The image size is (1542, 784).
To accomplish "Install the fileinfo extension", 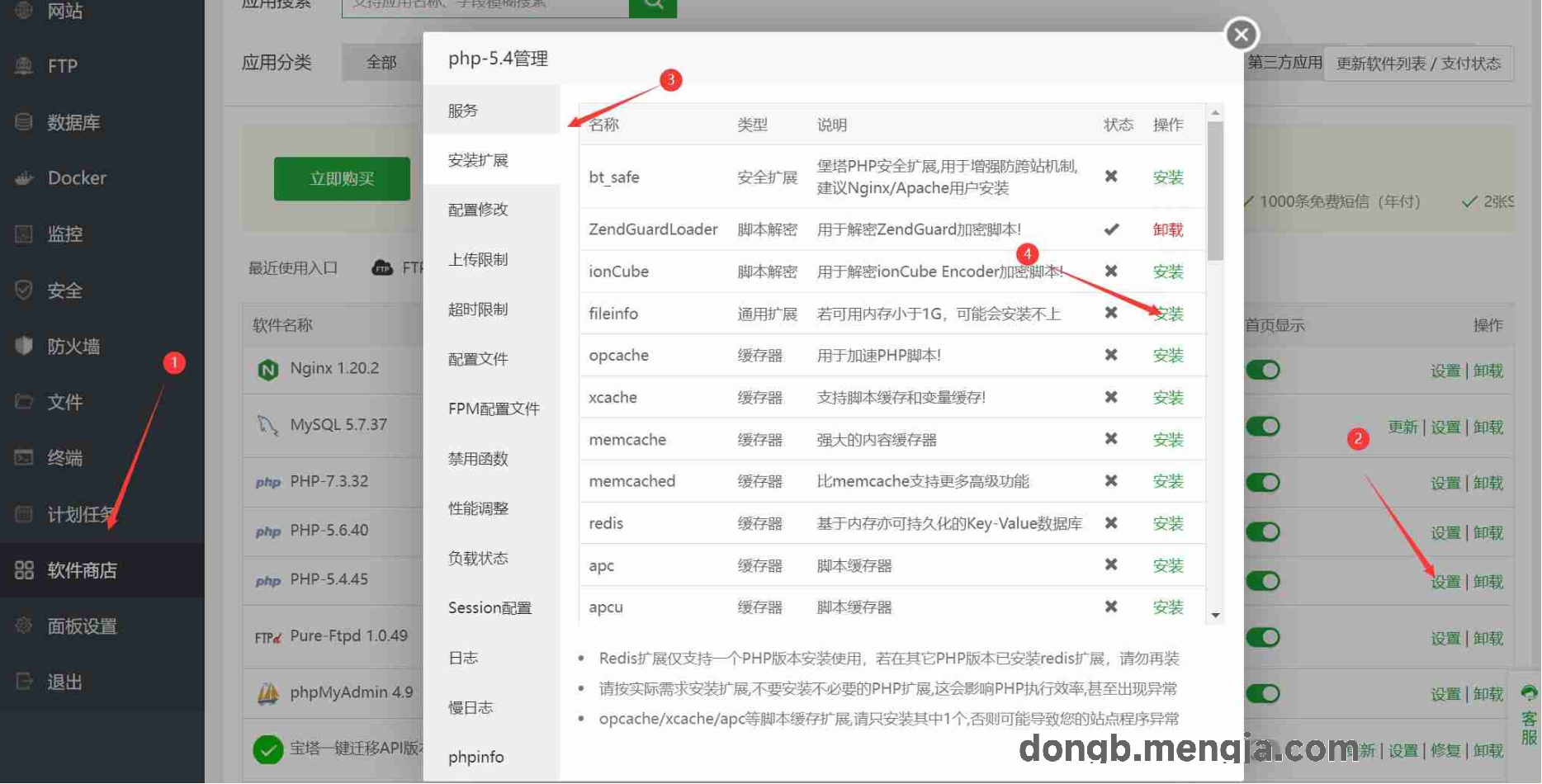I will point(1168,314).
